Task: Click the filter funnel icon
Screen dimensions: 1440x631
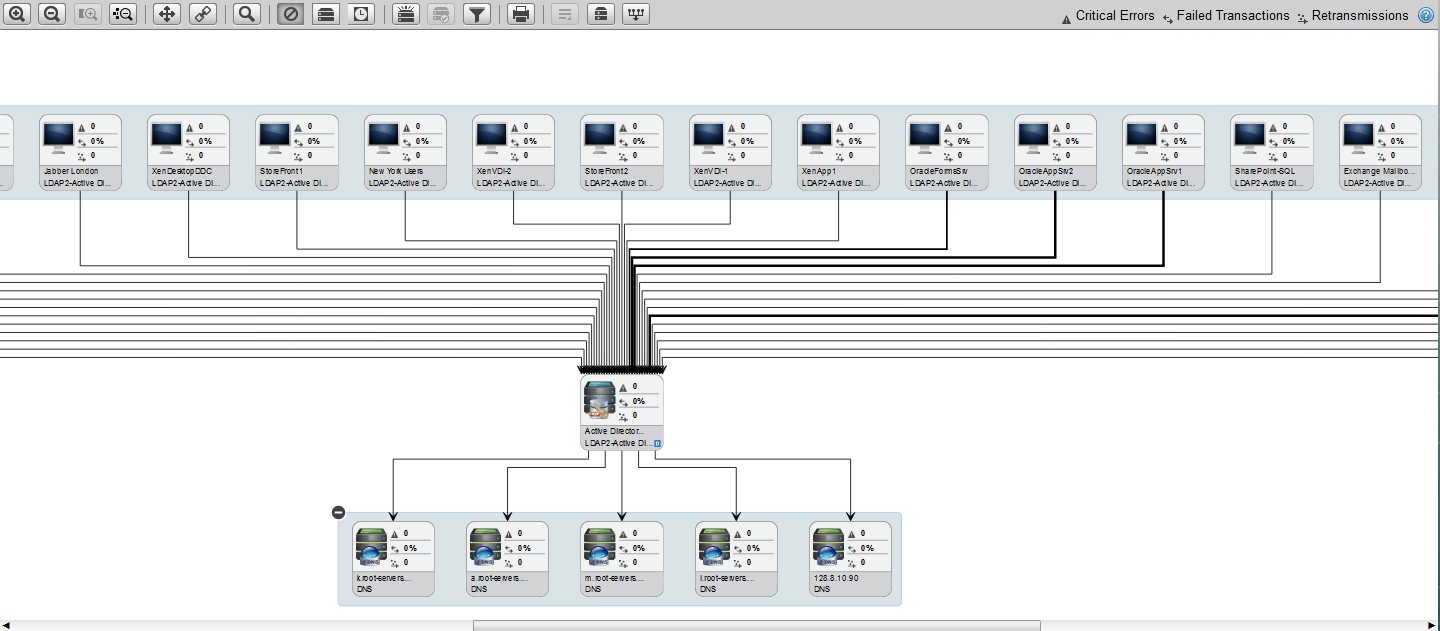Action: tap(477, 14)
